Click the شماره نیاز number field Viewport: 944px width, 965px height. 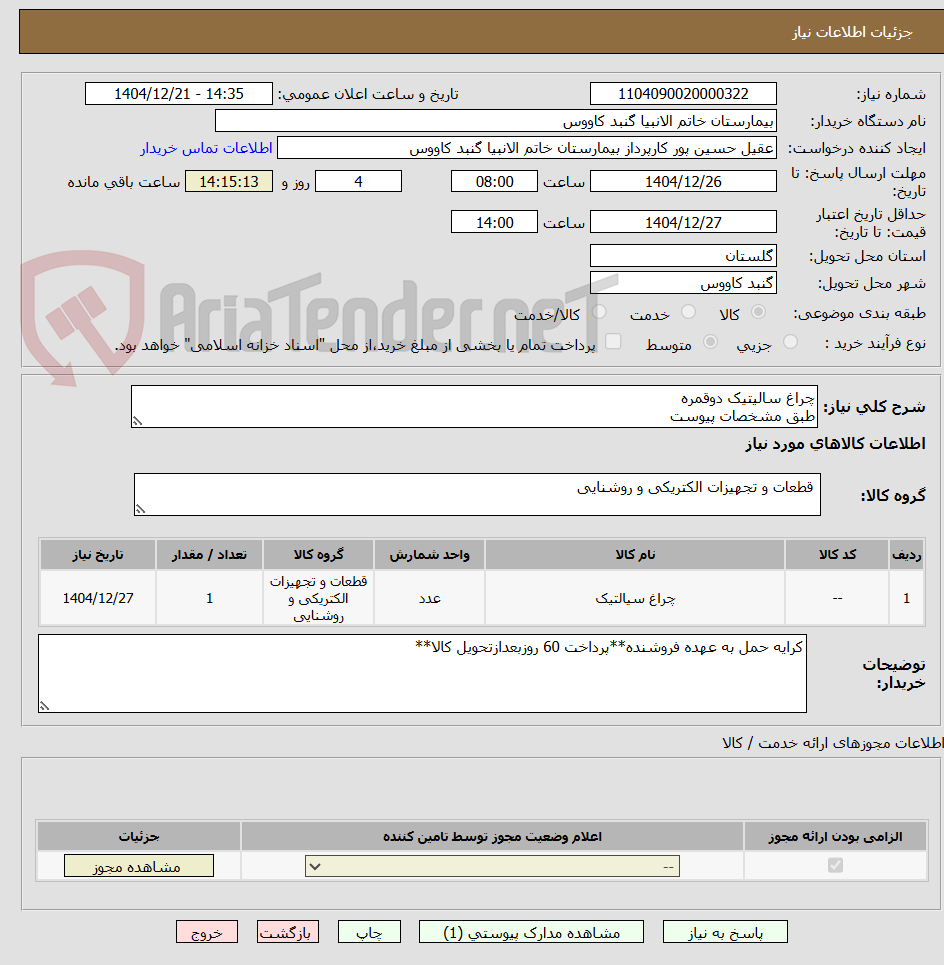click(x=683, y=94)
